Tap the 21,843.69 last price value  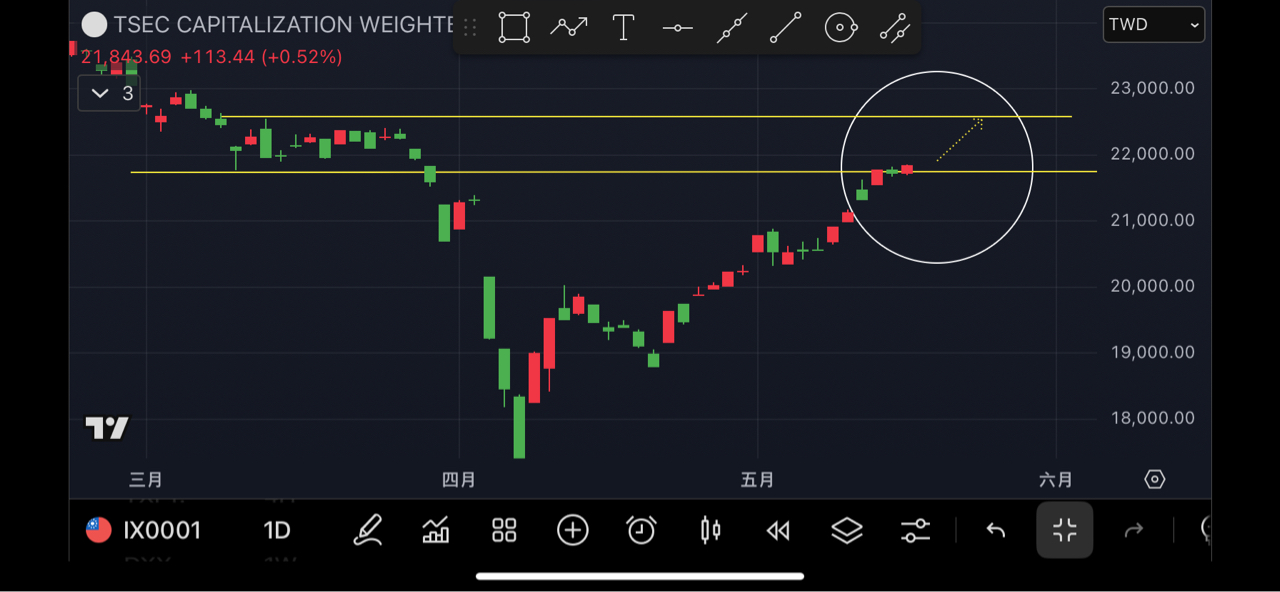coord(127,57)
